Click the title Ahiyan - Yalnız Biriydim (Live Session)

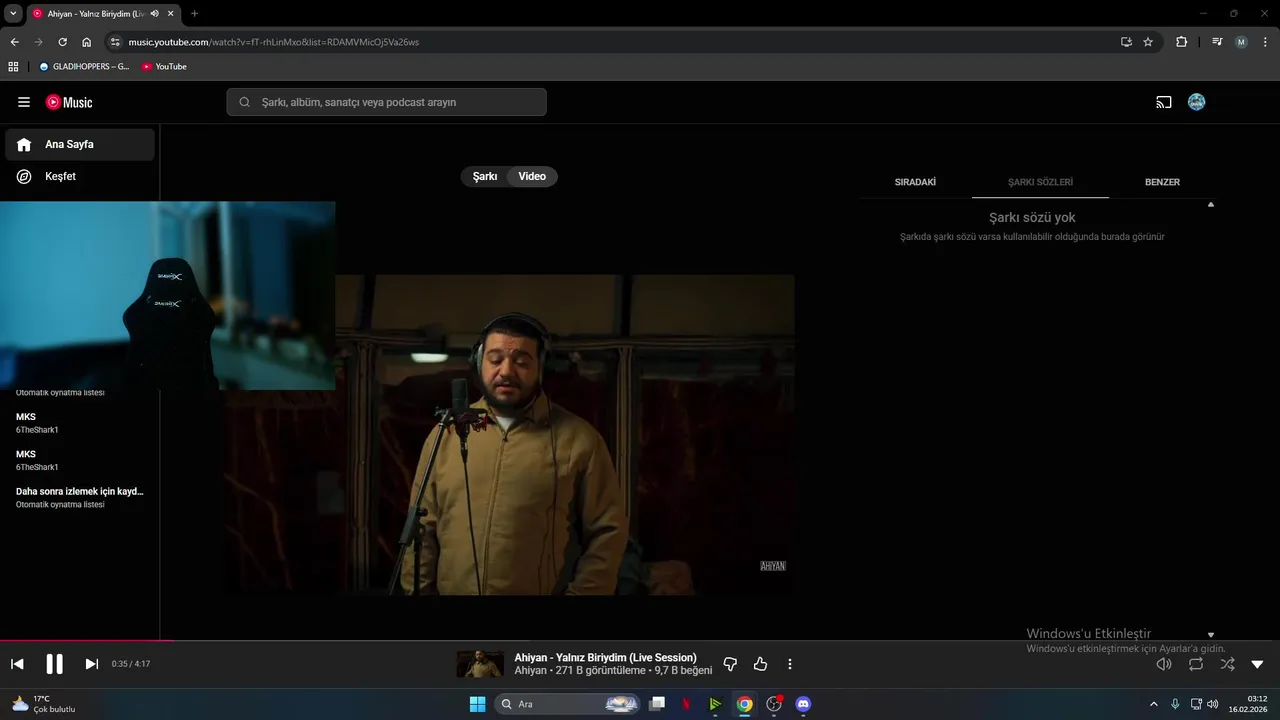click(605, 658)
